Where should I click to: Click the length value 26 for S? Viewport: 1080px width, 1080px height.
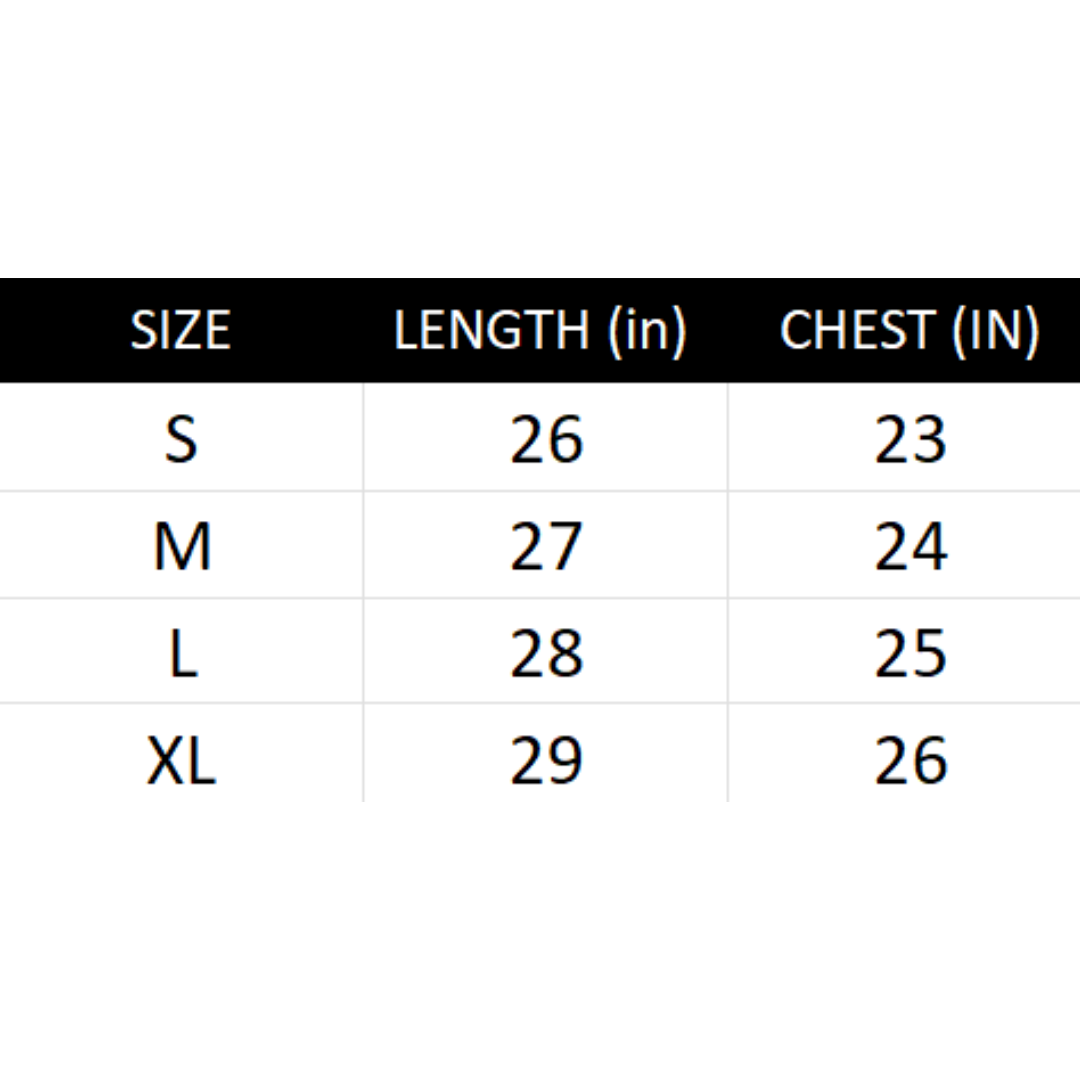(x=546, y=439)
